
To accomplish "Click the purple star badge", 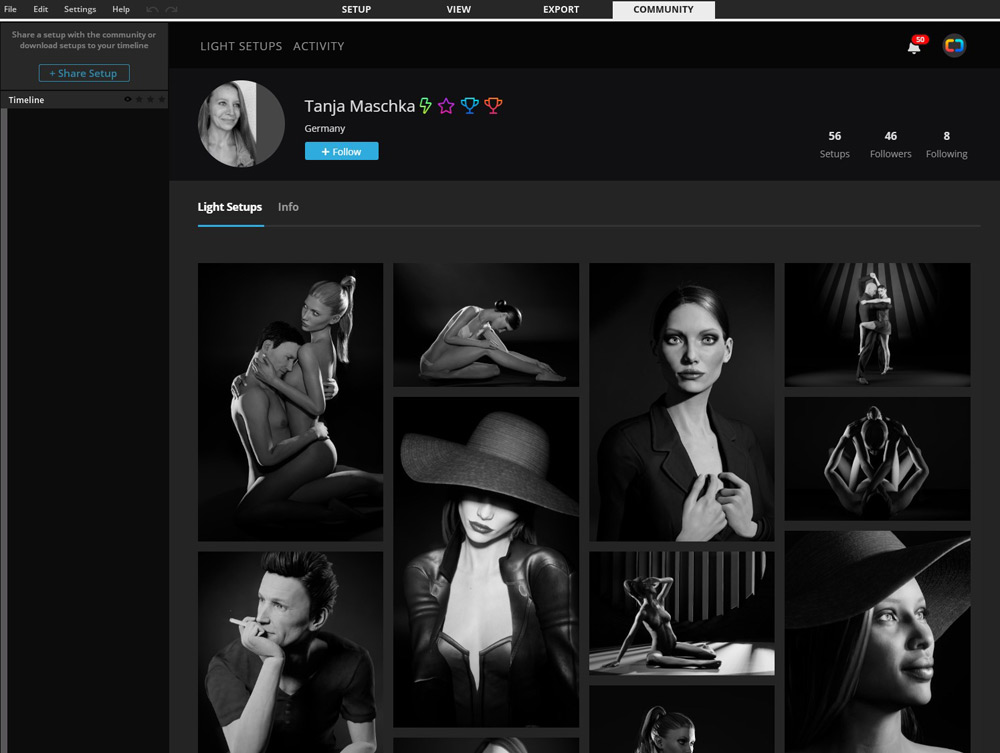I will (x=446, y=106).
